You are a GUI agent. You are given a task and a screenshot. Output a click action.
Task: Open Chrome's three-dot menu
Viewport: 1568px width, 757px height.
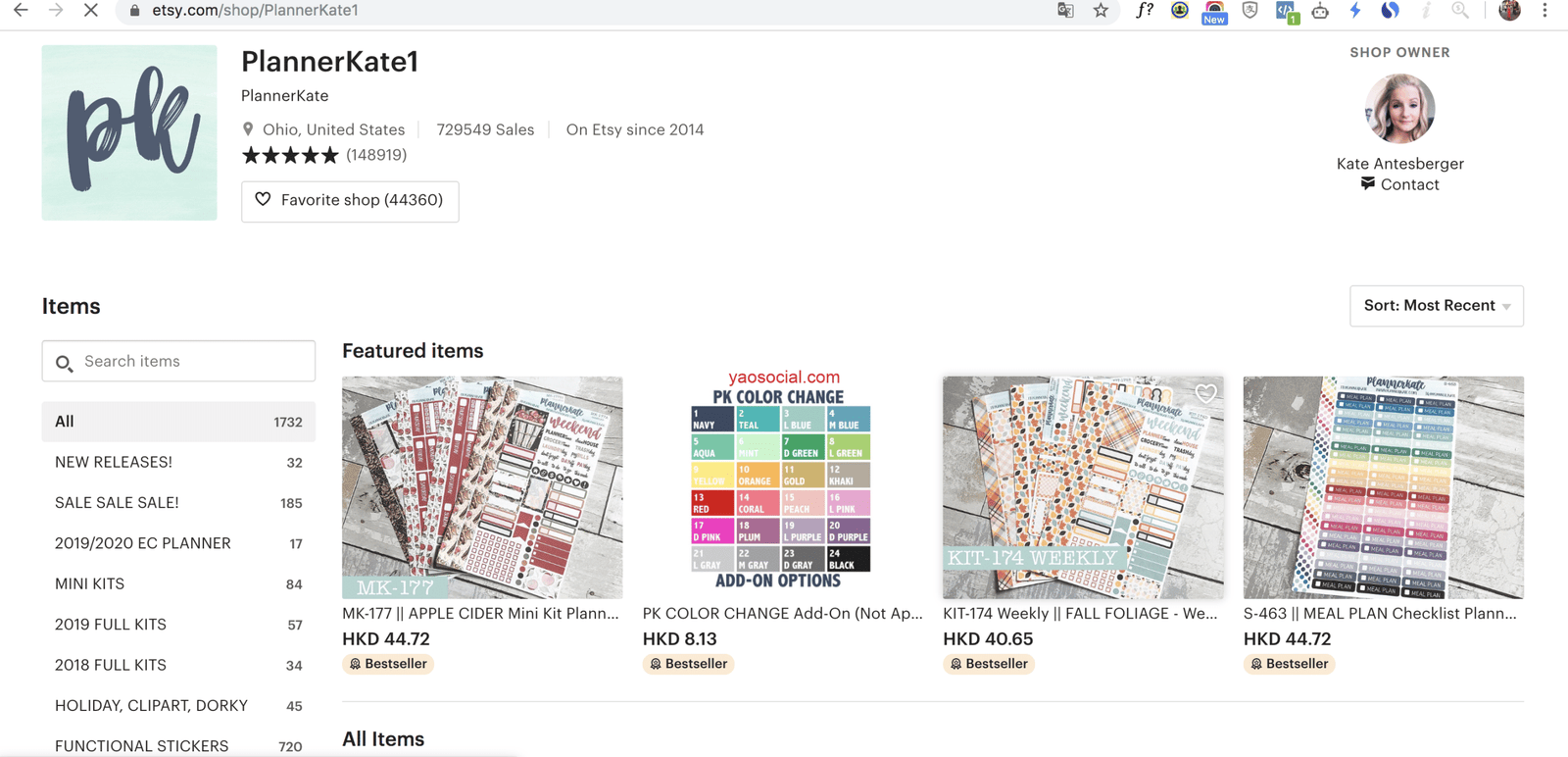pos(1544,11)
